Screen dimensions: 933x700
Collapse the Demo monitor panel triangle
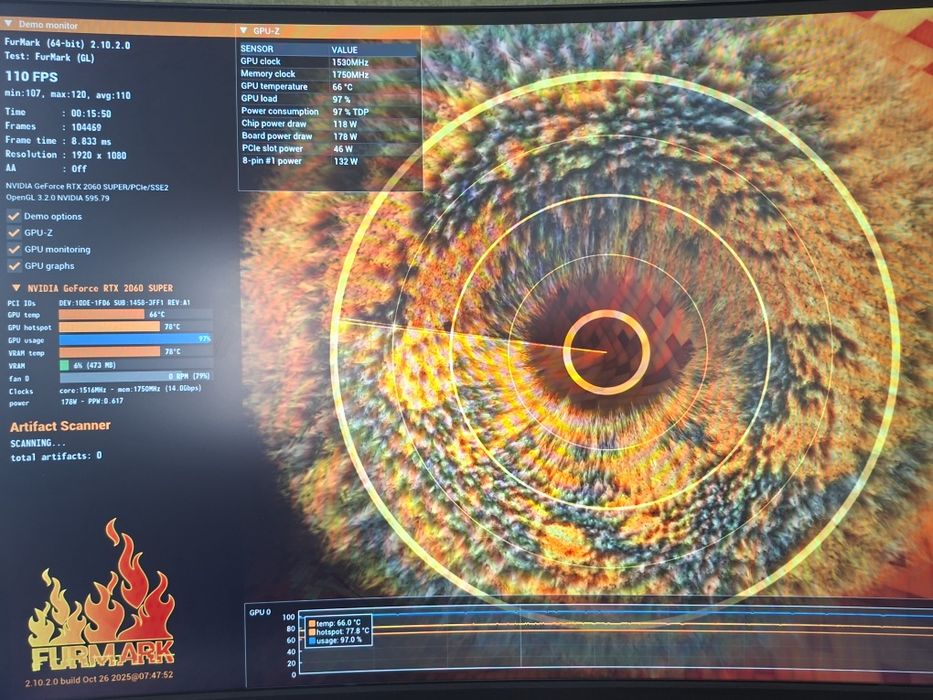tap(8, 24)
